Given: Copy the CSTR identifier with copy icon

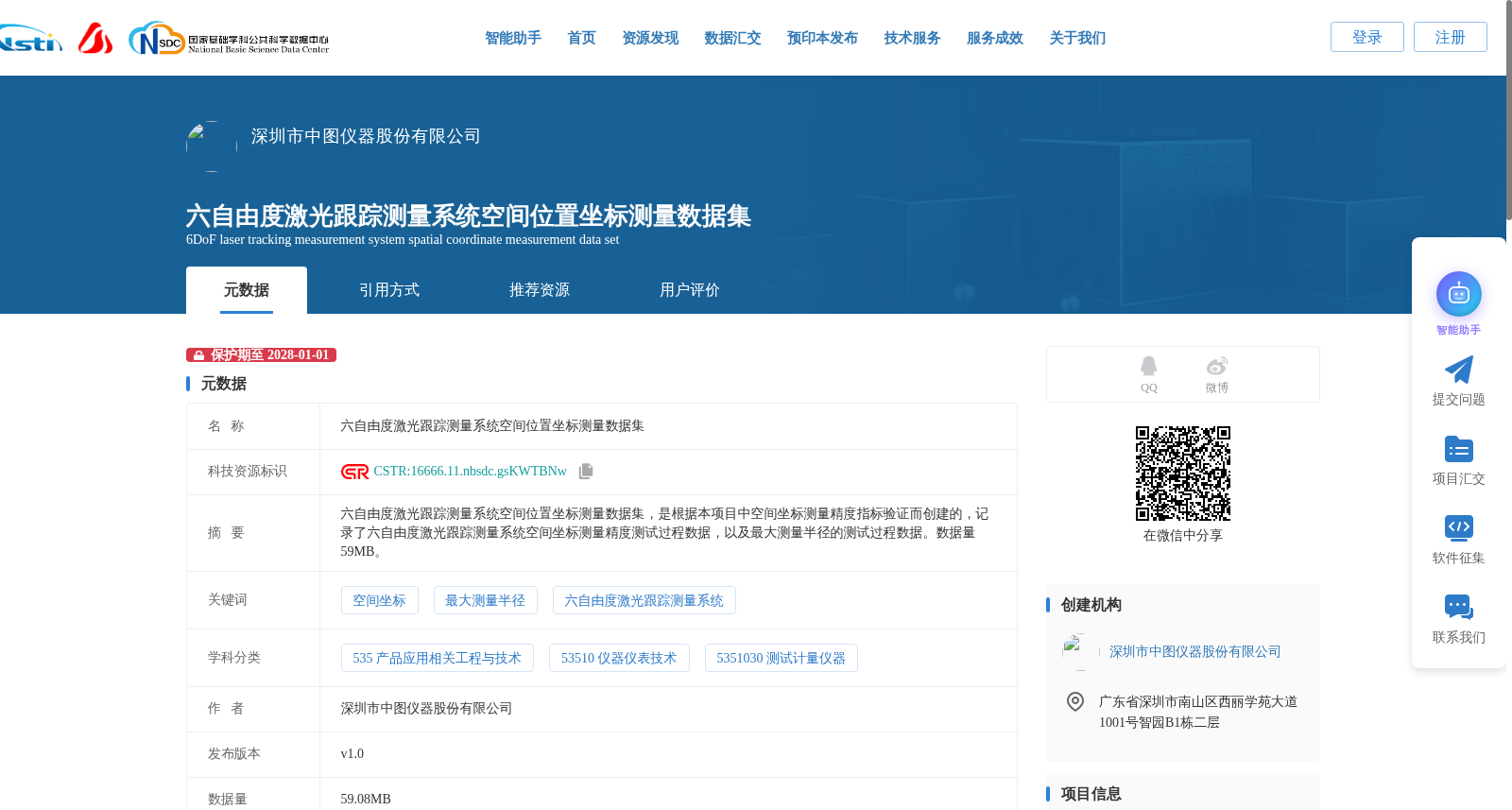Looking at the screenshot, I should tap(586, 471).
